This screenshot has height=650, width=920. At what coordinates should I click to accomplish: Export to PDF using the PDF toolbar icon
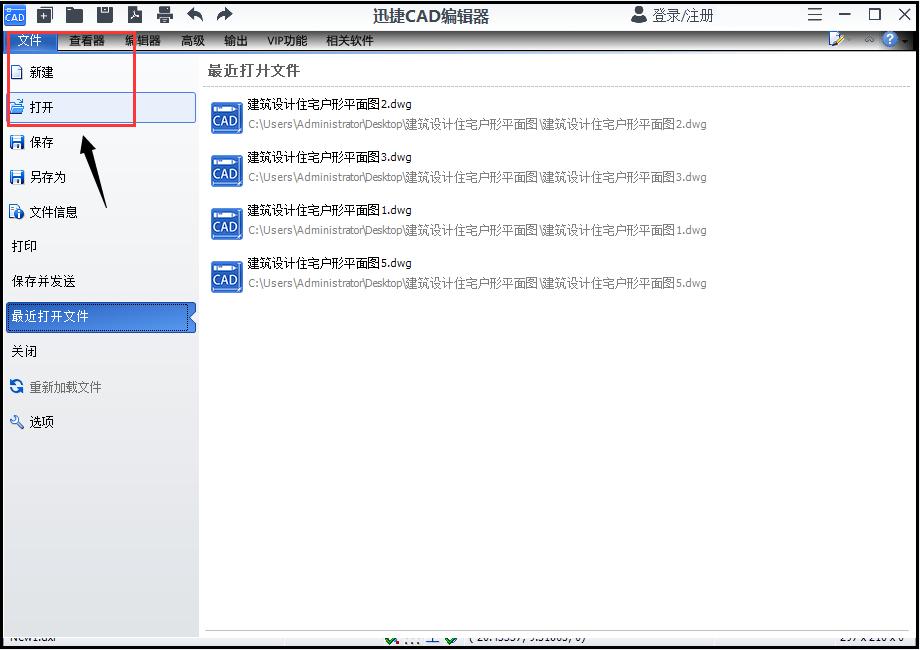pyautogui.click(x=134, y=14)
